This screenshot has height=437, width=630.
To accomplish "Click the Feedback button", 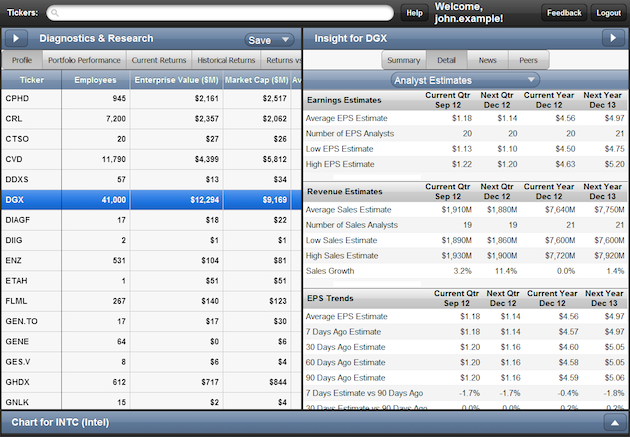I will (564, 13).
